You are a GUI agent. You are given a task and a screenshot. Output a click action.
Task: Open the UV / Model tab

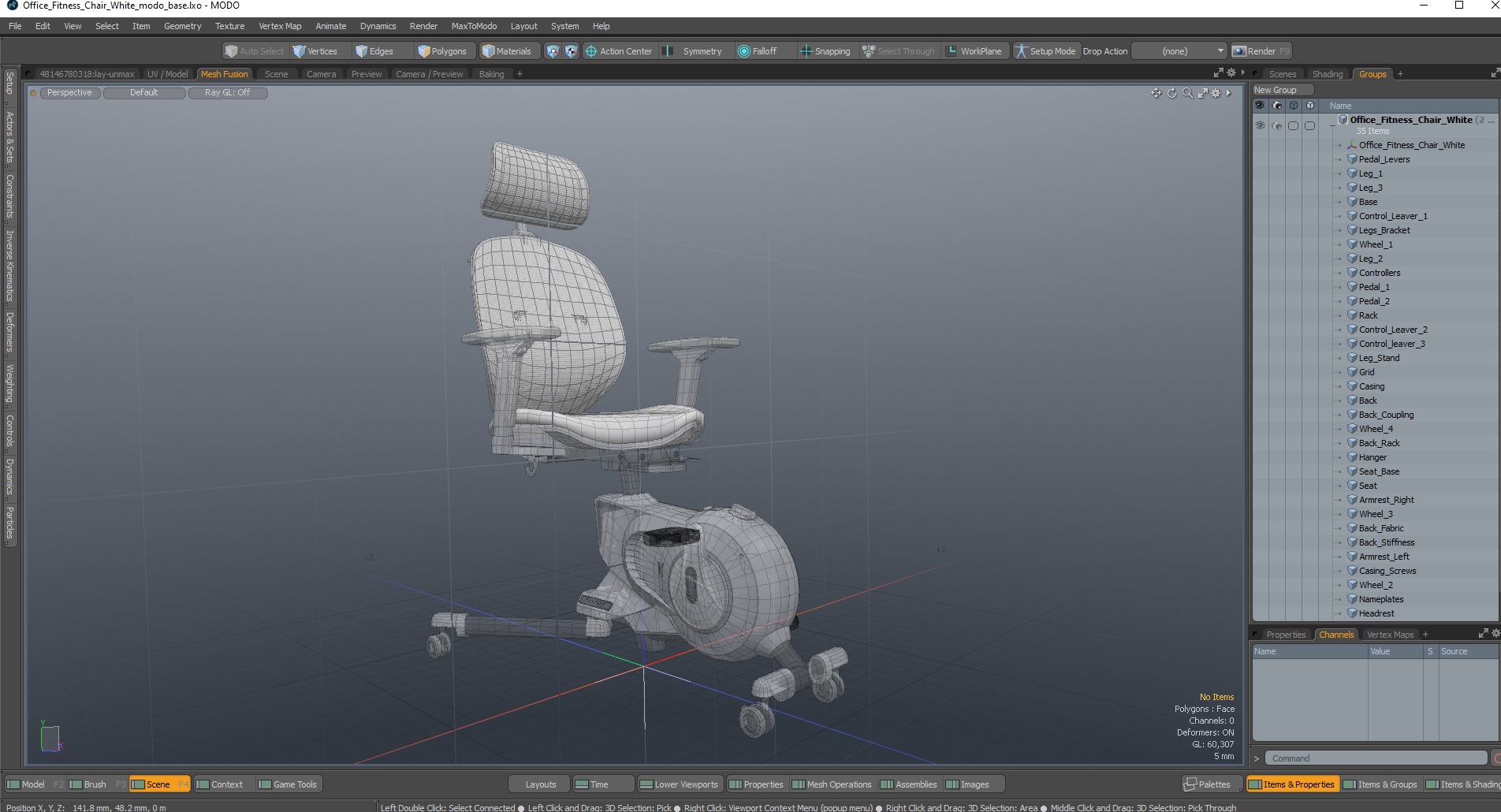(x=167, y=74)
